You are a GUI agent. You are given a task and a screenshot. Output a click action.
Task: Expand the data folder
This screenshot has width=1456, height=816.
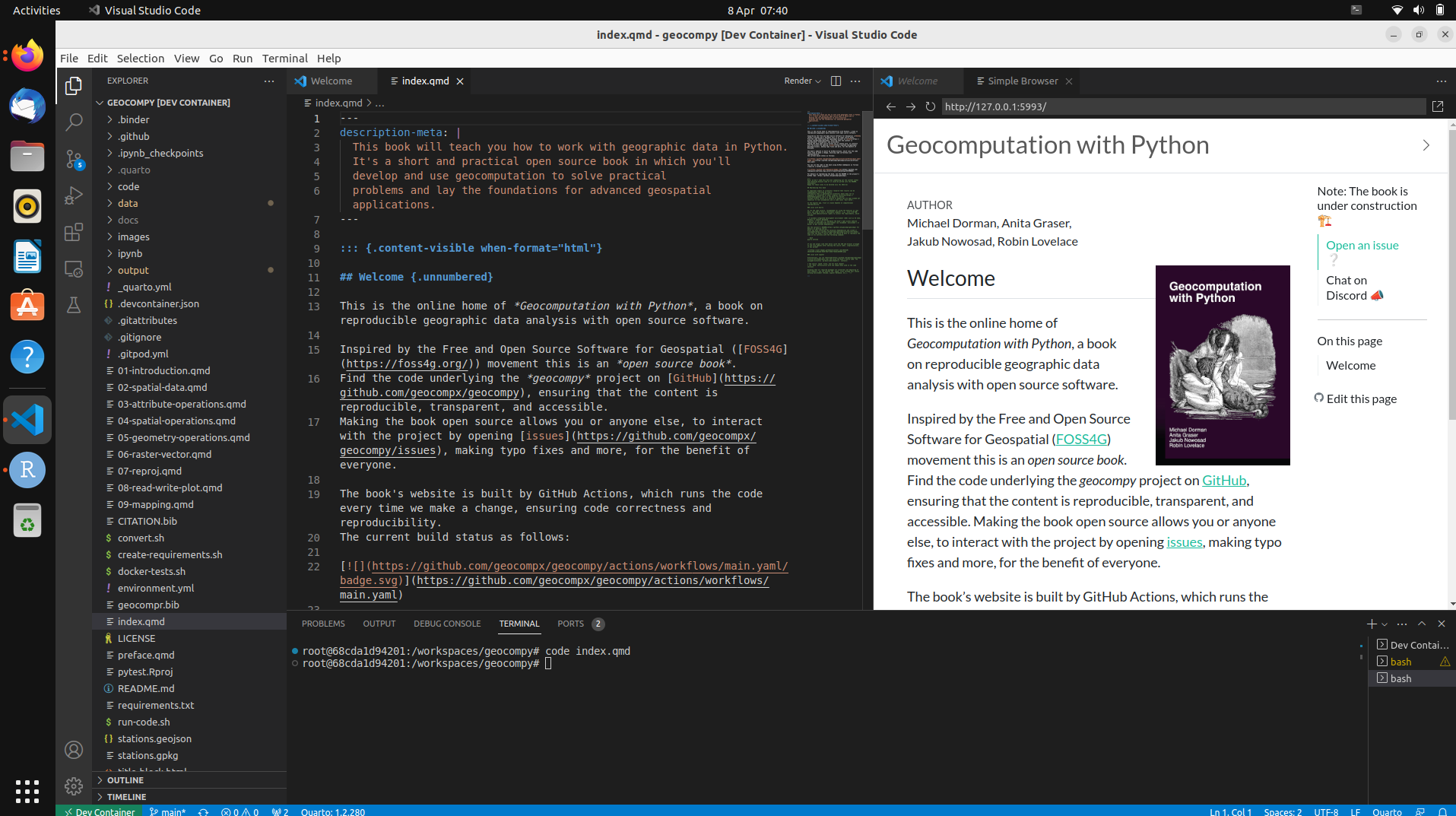128,203
